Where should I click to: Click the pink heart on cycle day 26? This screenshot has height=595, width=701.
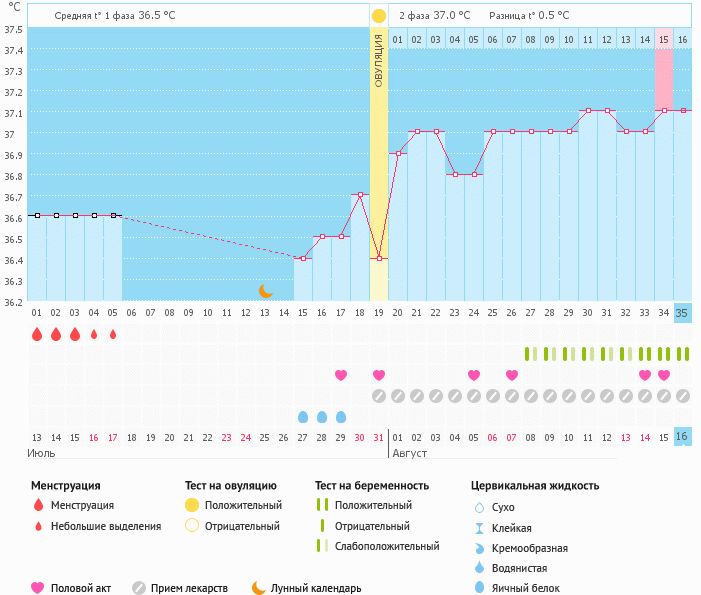512,375
